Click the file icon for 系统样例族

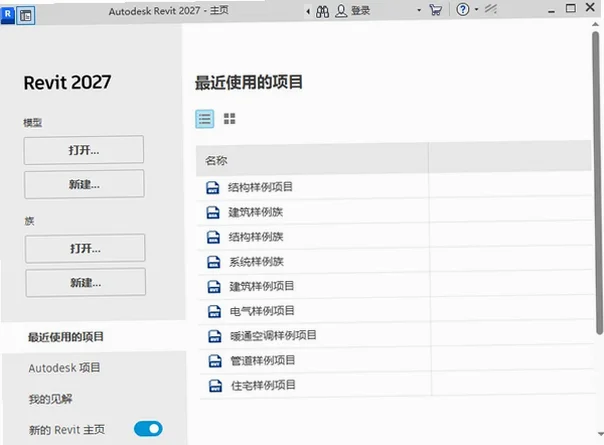214,262
